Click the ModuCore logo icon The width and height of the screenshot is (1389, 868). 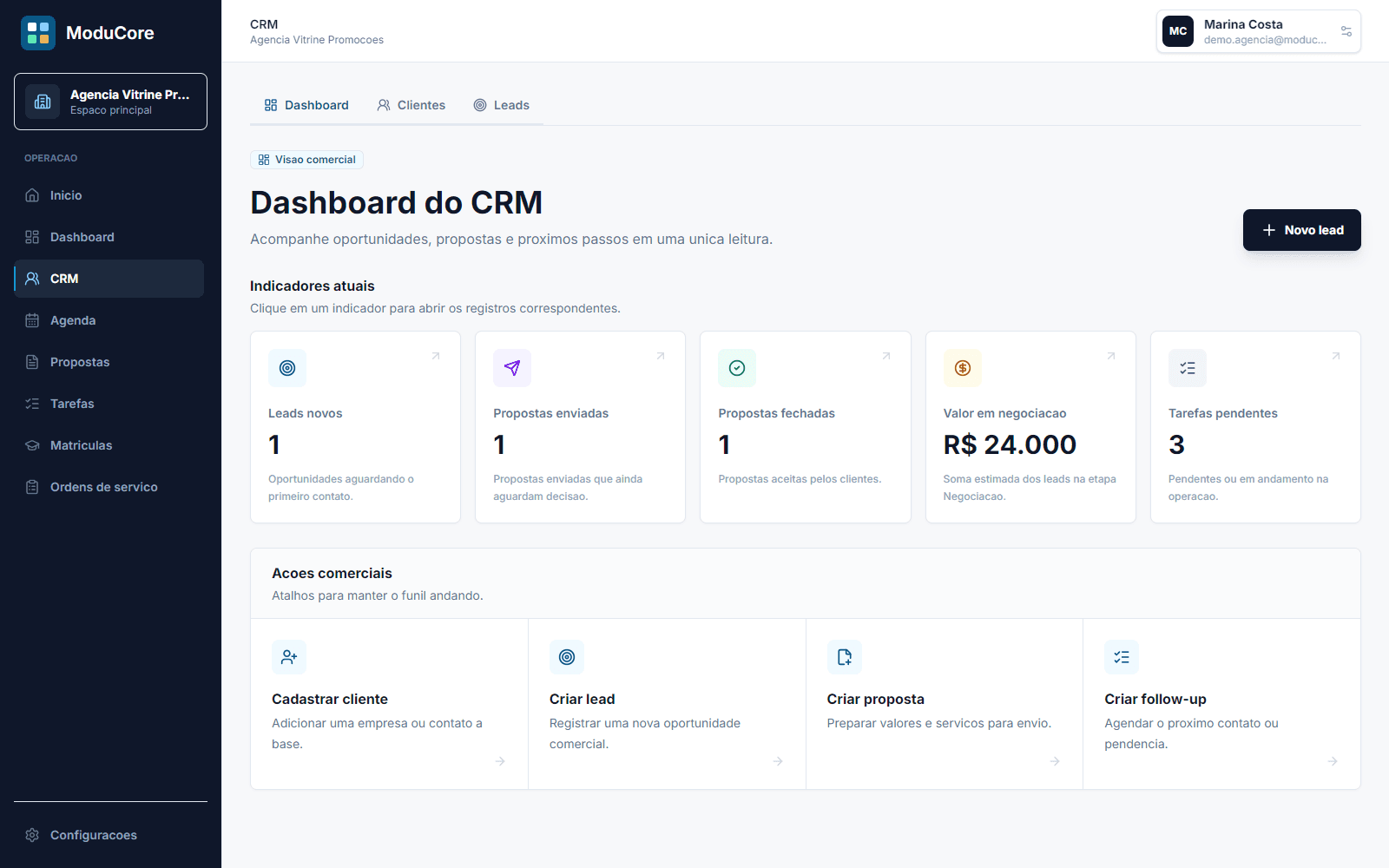[x=38, y=33]
